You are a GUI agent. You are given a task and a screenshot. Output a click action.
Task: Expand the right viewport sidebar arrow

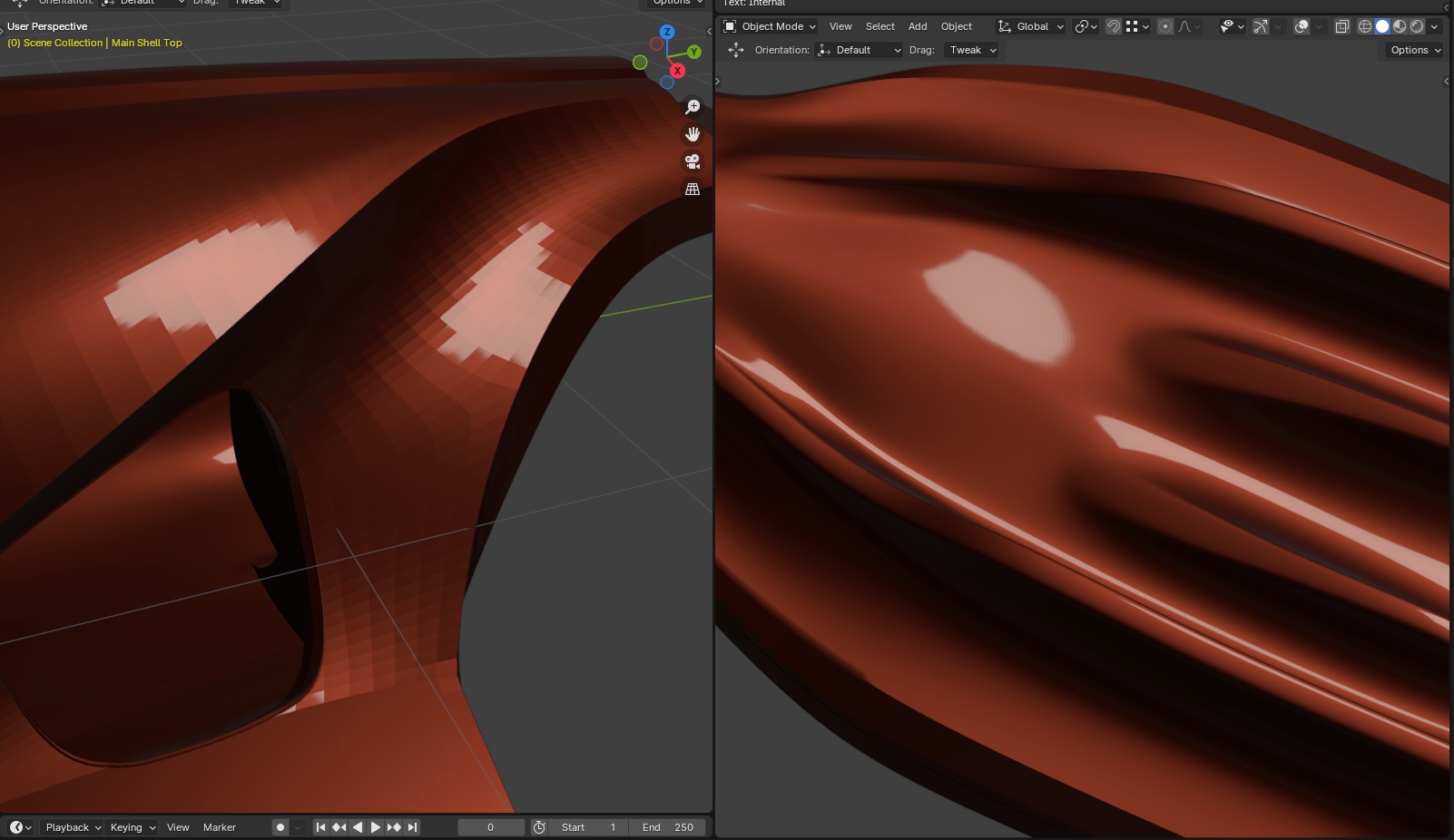tap(1446, 82)
